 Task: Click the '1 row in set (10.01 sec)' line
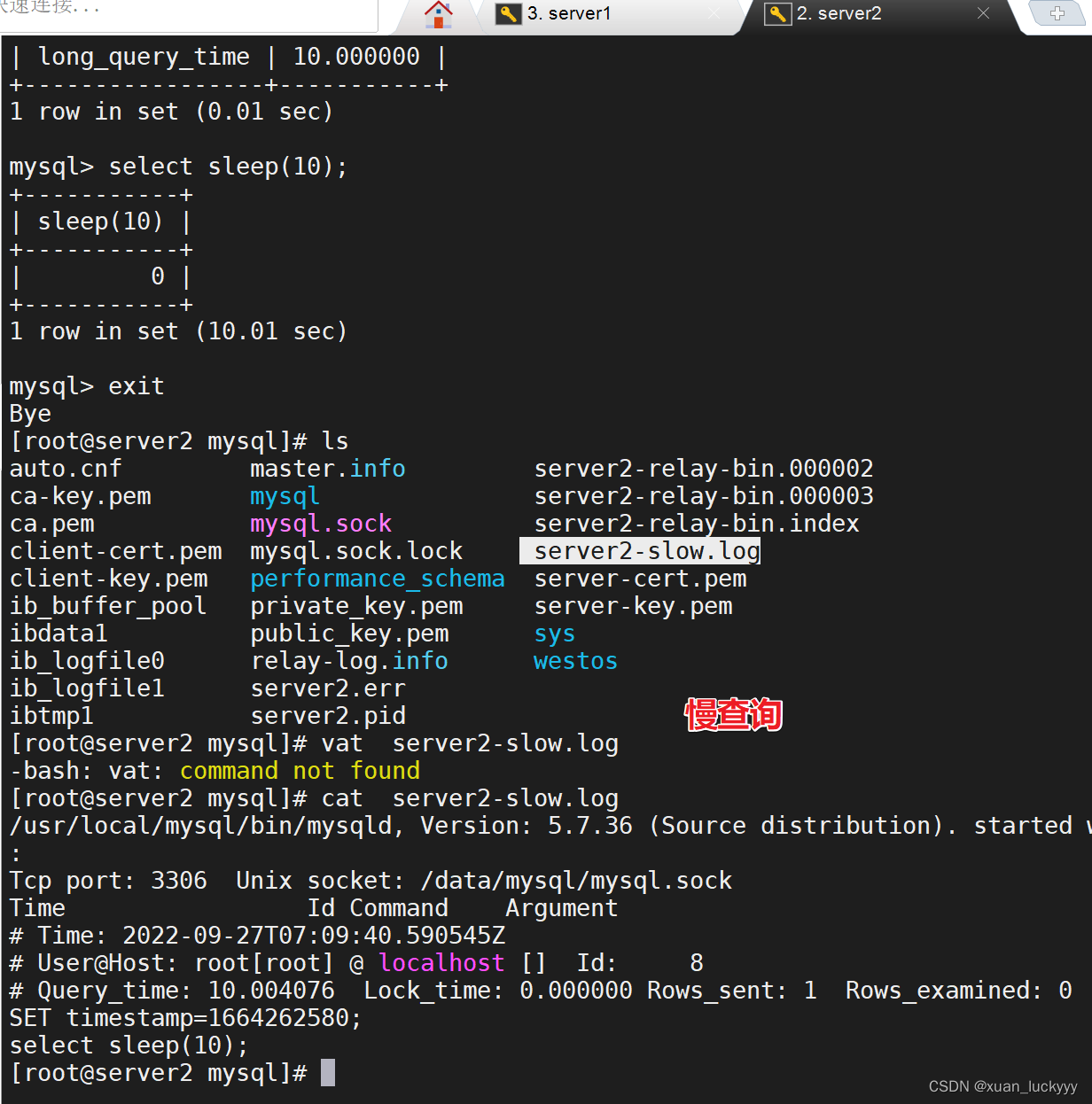coord(178,331)
